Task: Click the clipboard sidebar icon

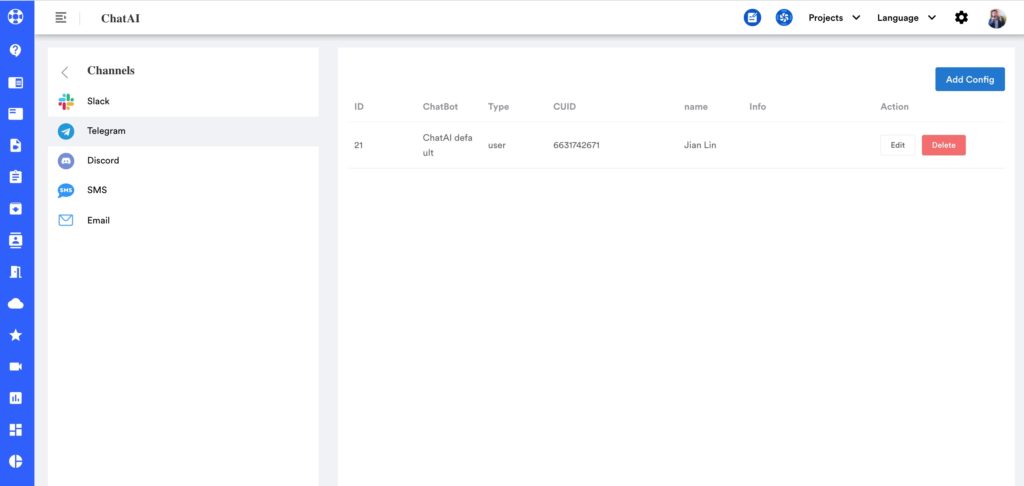Action: pyautogui.click(x=16, y=176)
